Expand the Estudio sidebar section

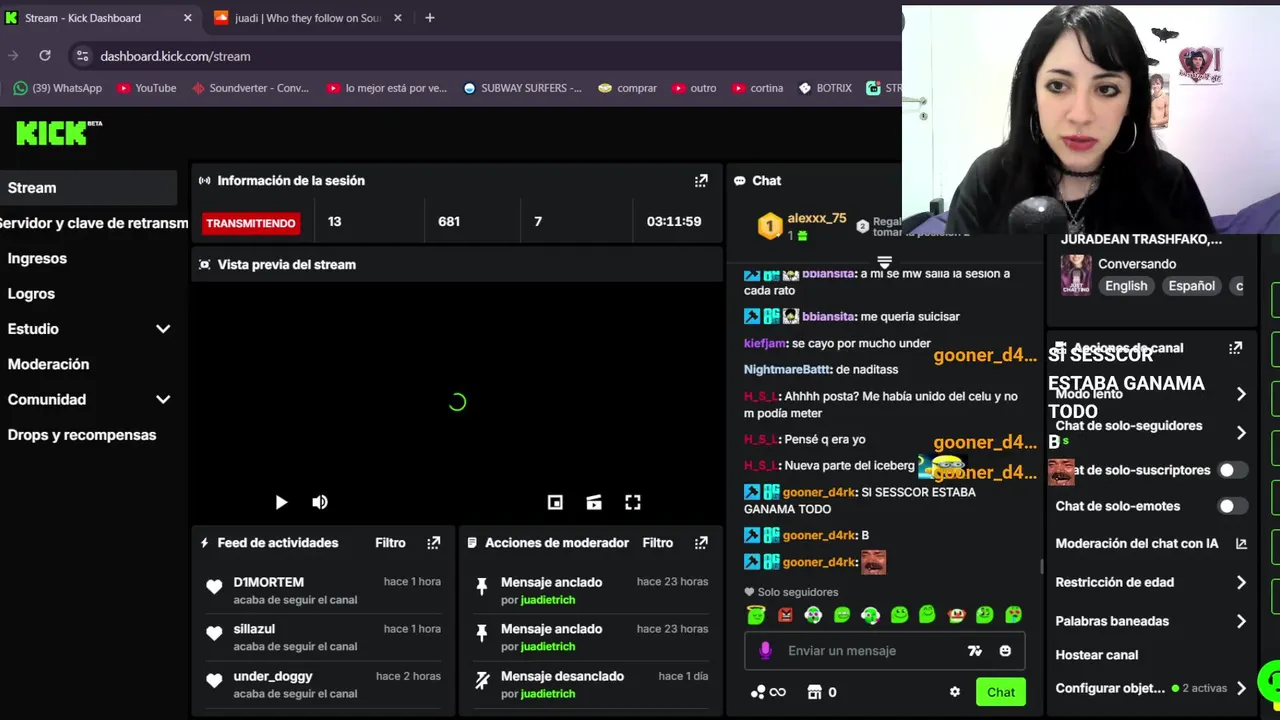pyautogui.click(x=163, y=329)
